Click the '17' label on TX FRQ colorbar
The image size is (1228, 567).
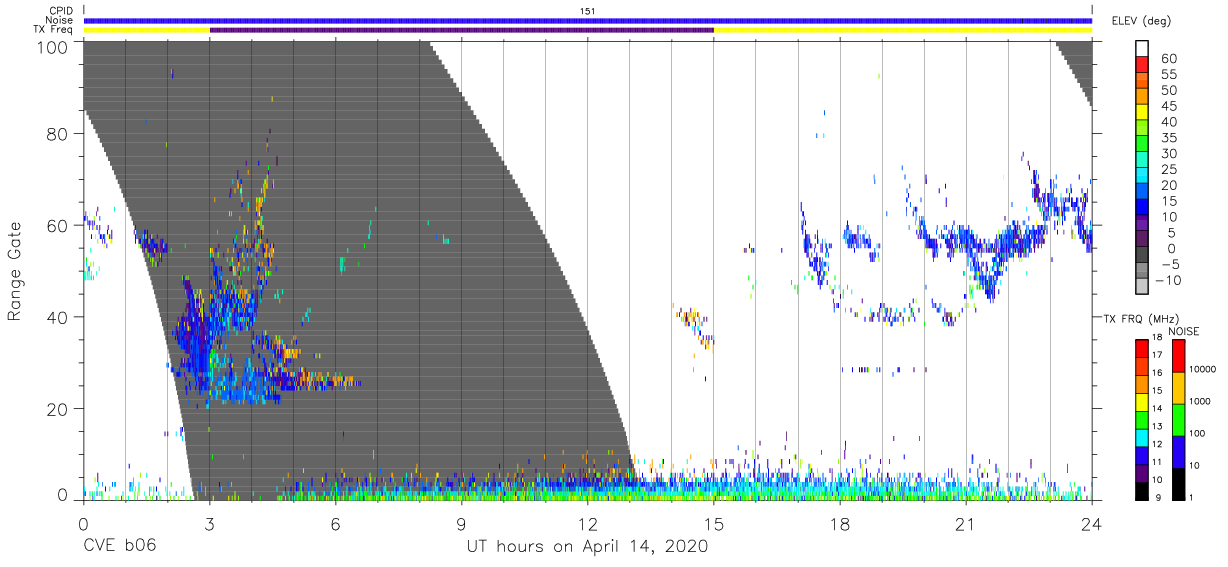[x=1157, y=355]
